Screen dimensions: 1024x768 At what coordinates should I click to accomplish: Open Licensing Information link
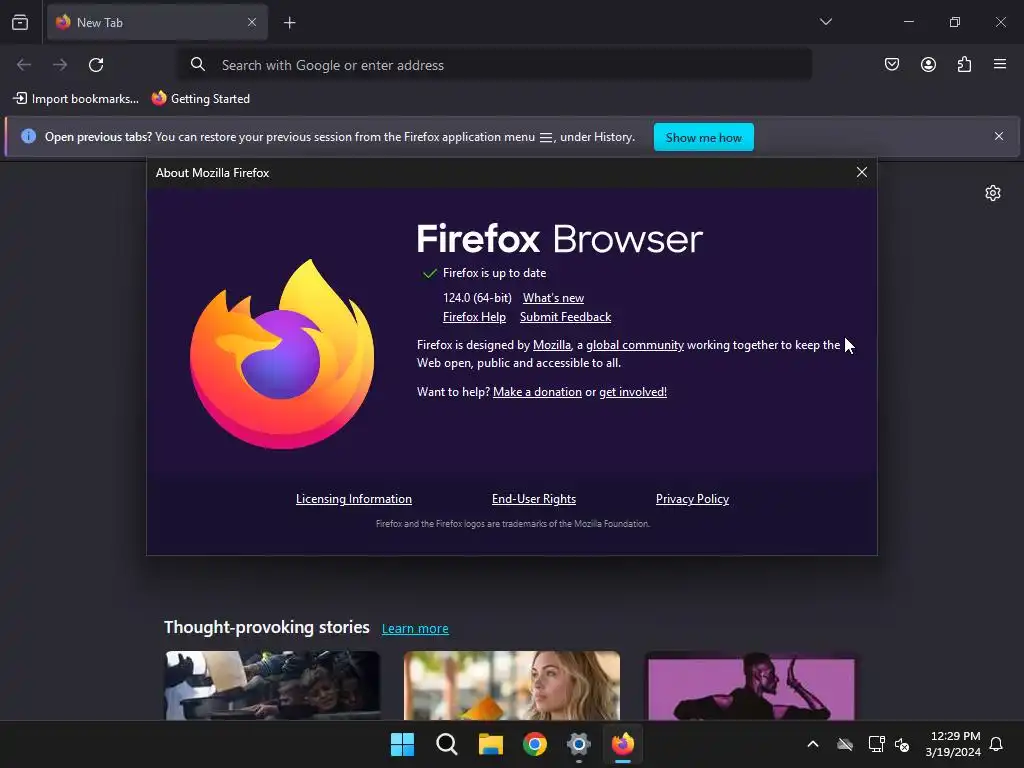[x=353, y=499]
